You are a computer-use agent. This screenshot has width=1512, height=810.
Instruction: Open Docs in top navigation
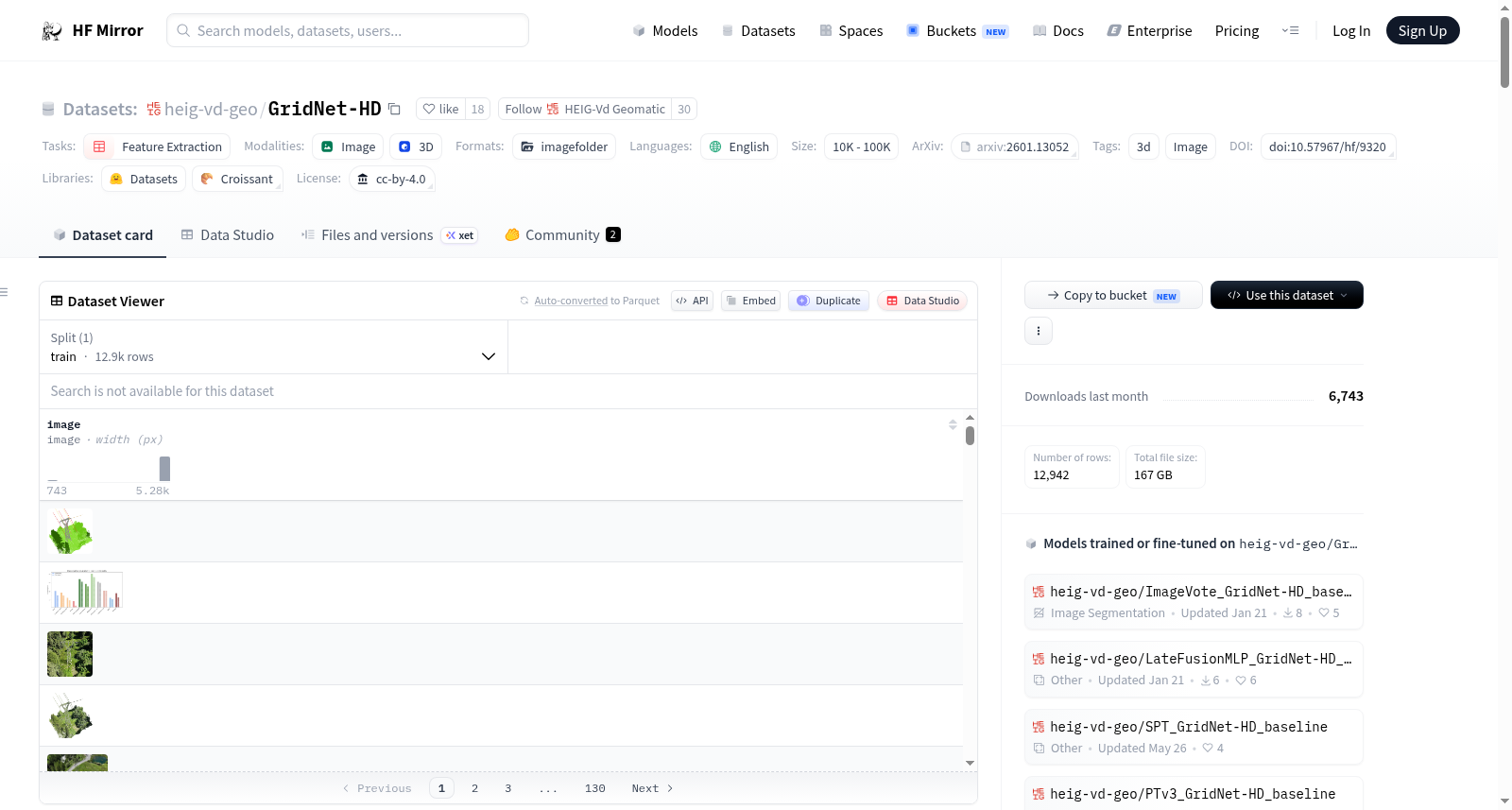1058,31
